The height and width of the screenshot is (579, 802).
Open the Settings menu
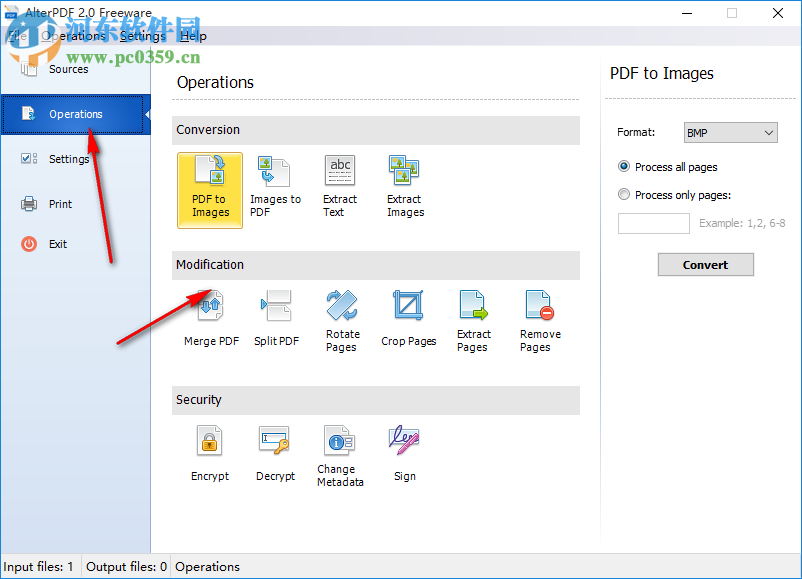point(142,35)
